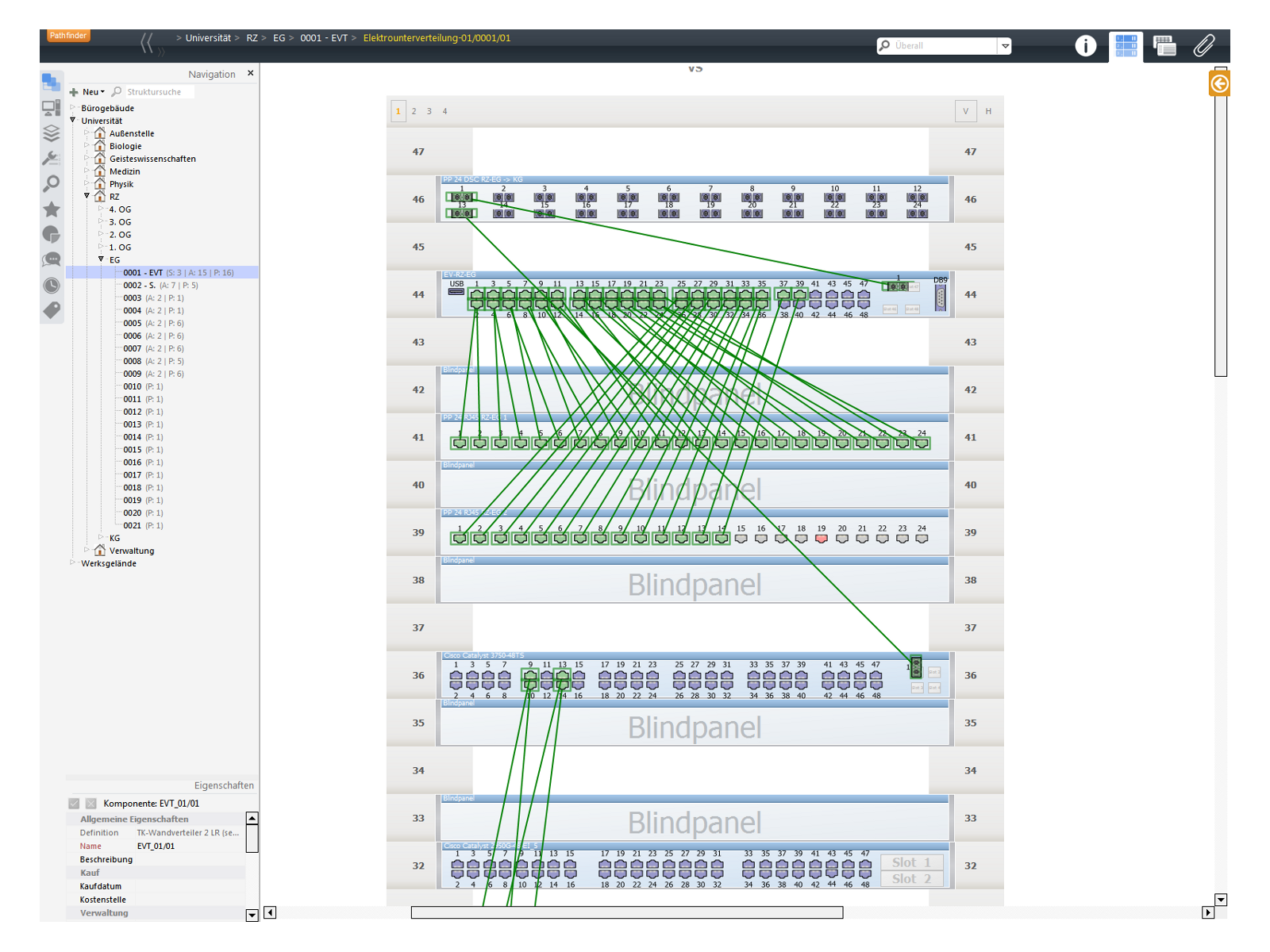The width and height of the screenshot is (1270, 952).
Task: Collapse the Universität tree node
Action: (x=73, y=121)
